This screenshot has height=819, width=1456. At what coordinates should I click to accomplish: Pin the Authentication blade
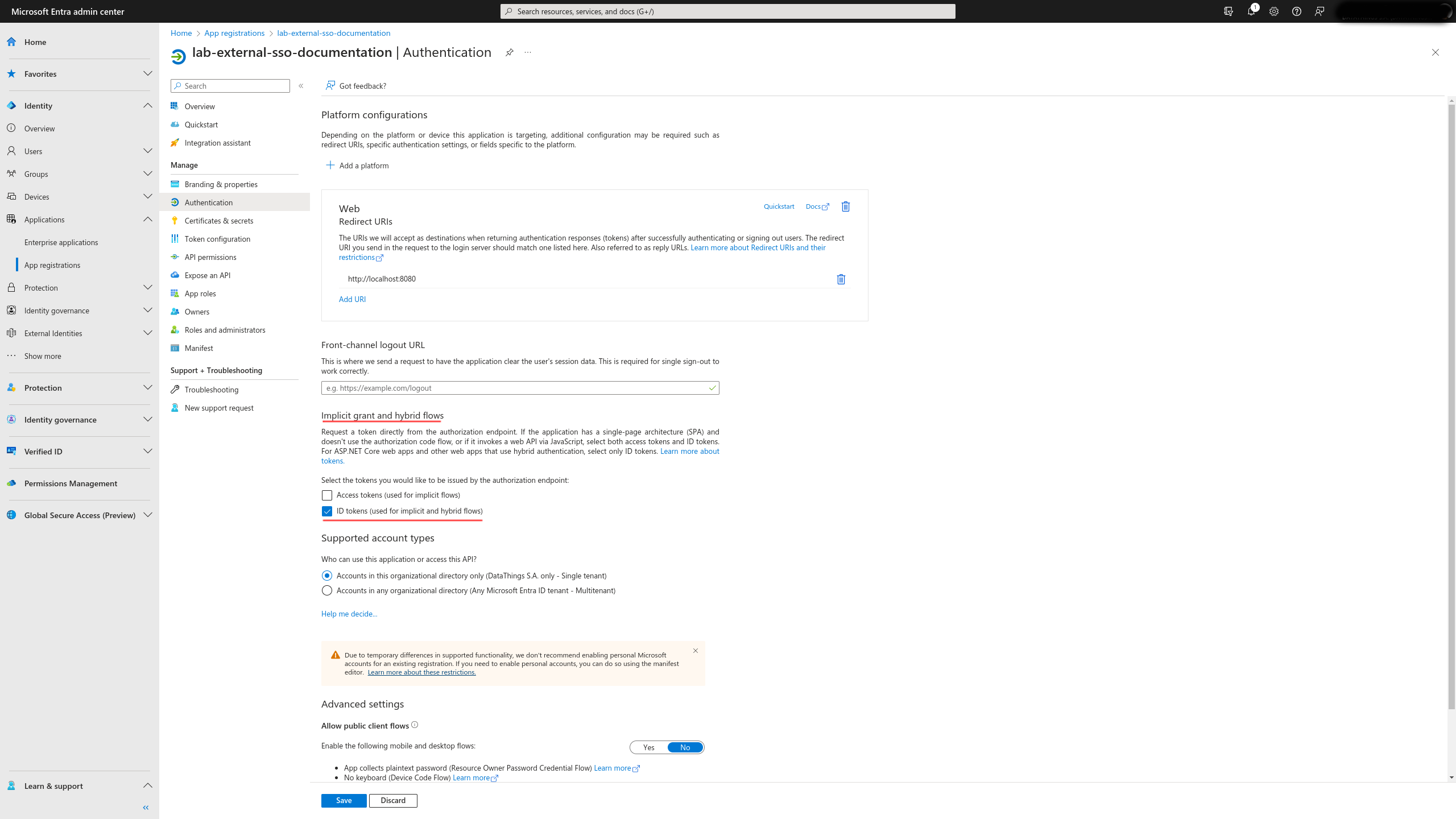click(510, 52)
